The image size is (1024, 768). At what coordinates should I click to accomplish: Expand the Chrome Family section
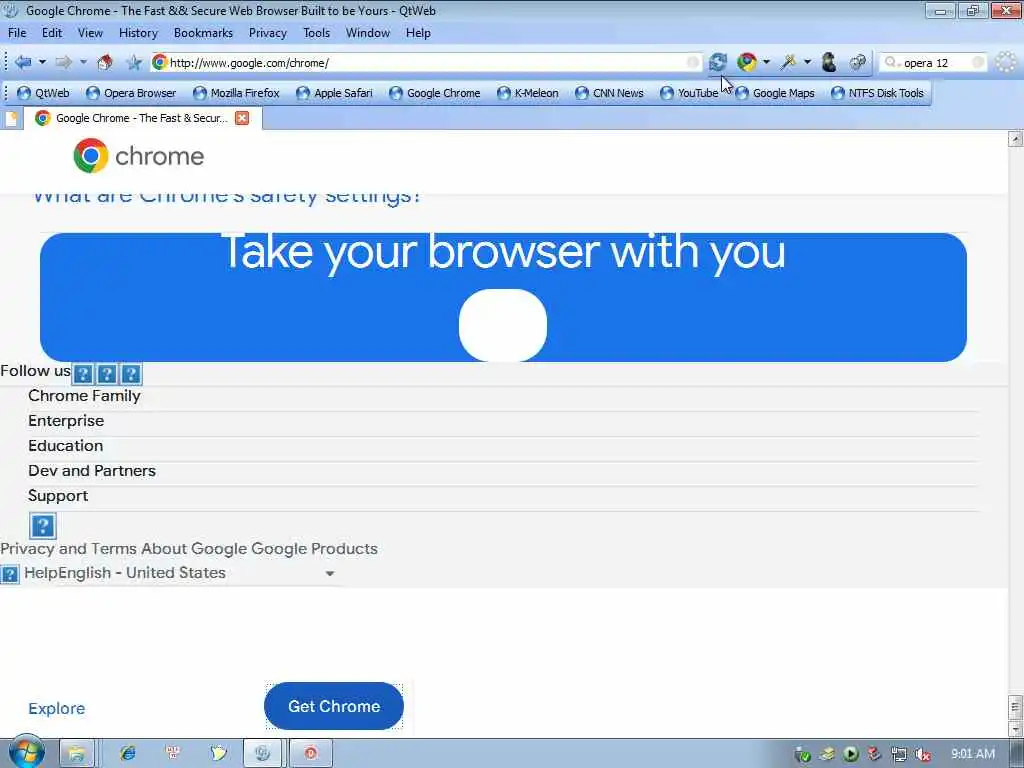coord(503,396)
